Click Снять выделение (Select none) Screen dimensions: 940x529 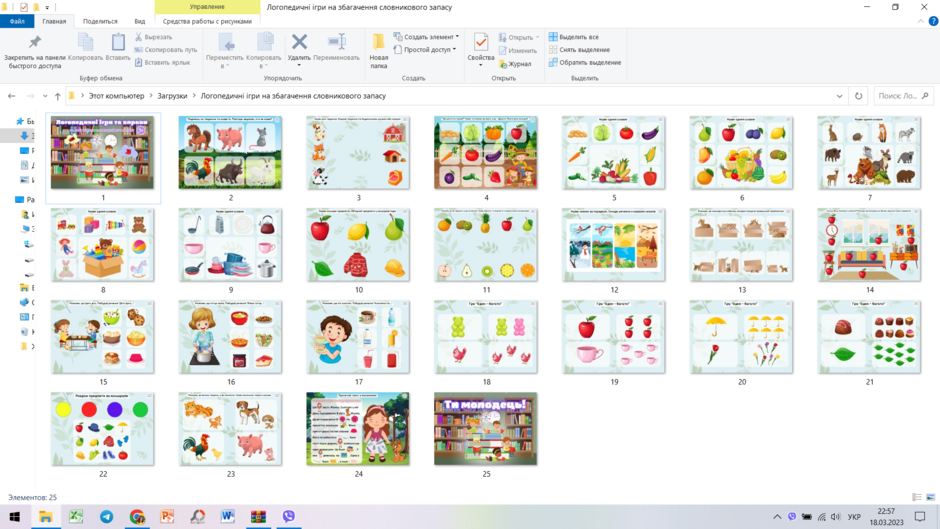click(x=579, y=50)
